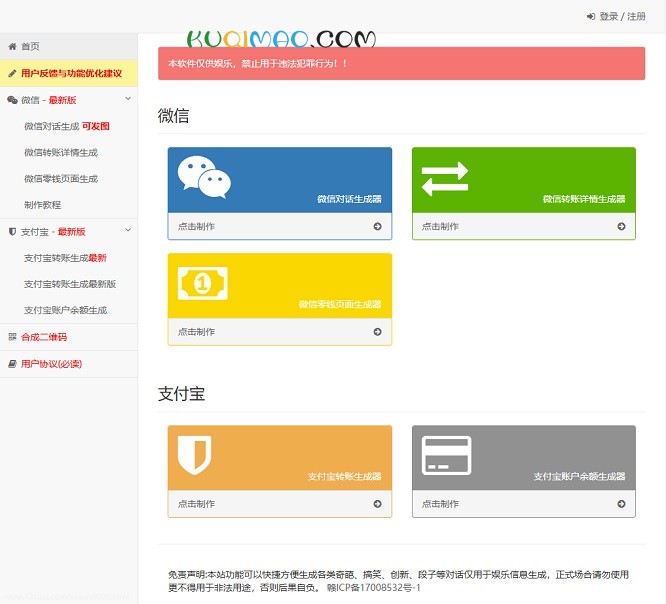Click the book icon beside 用户协议(必读)

tap(12, 364)
